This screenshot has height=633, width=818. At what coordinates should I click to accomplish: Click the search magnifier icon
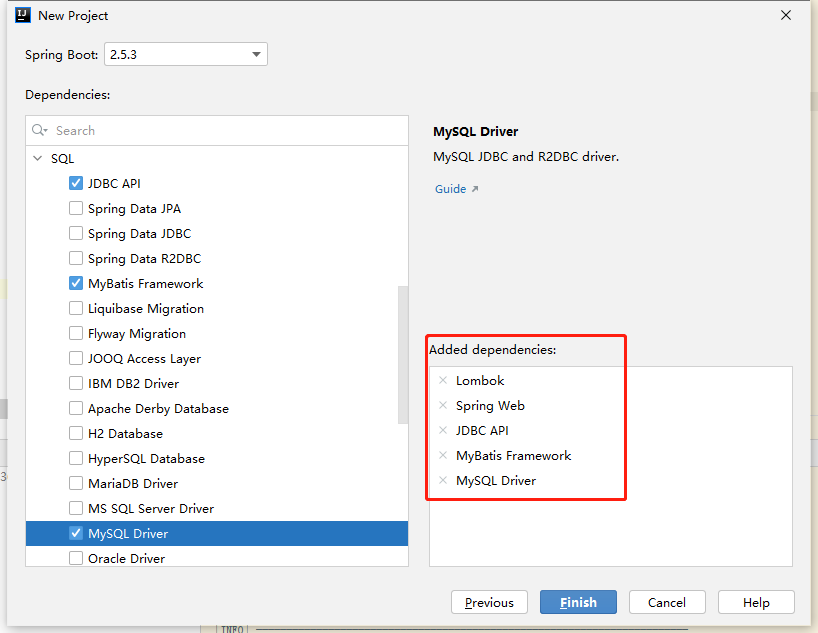pos(40,130)
